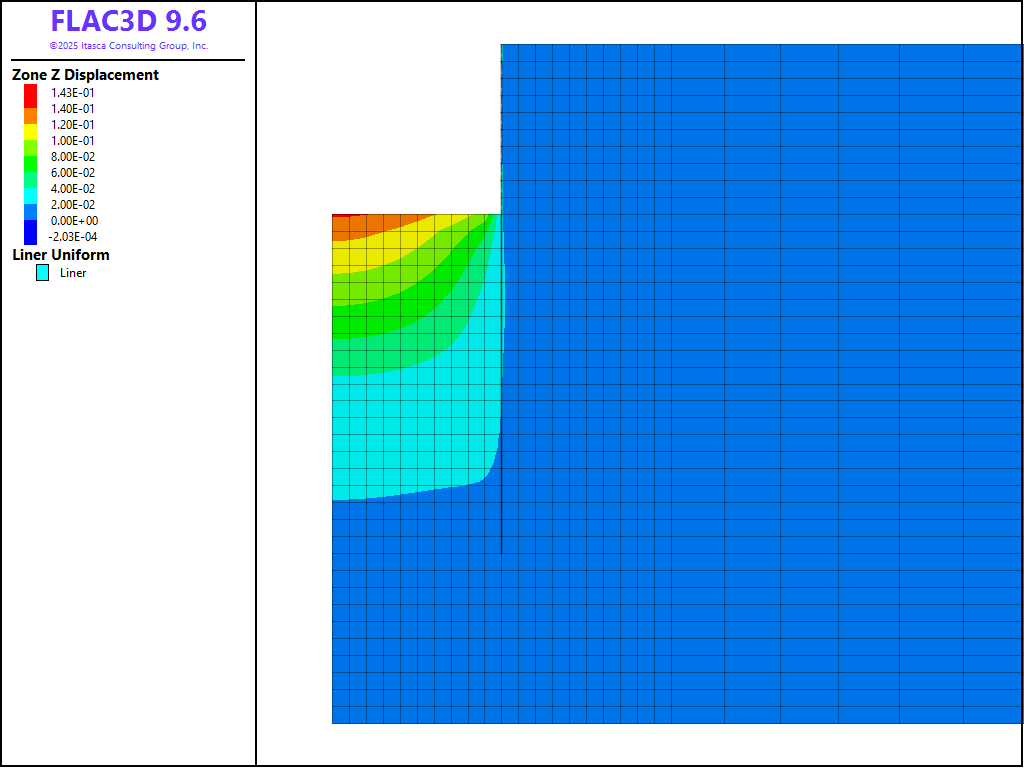Select the -2.03E-04 minimum legend value
The image size is (1024, 768).
73,237
